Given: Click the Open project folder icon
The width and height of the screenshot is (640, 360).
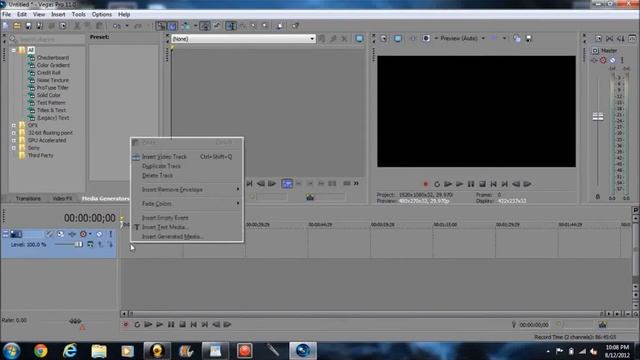Looking at the screenshot, I should point(17,26).
